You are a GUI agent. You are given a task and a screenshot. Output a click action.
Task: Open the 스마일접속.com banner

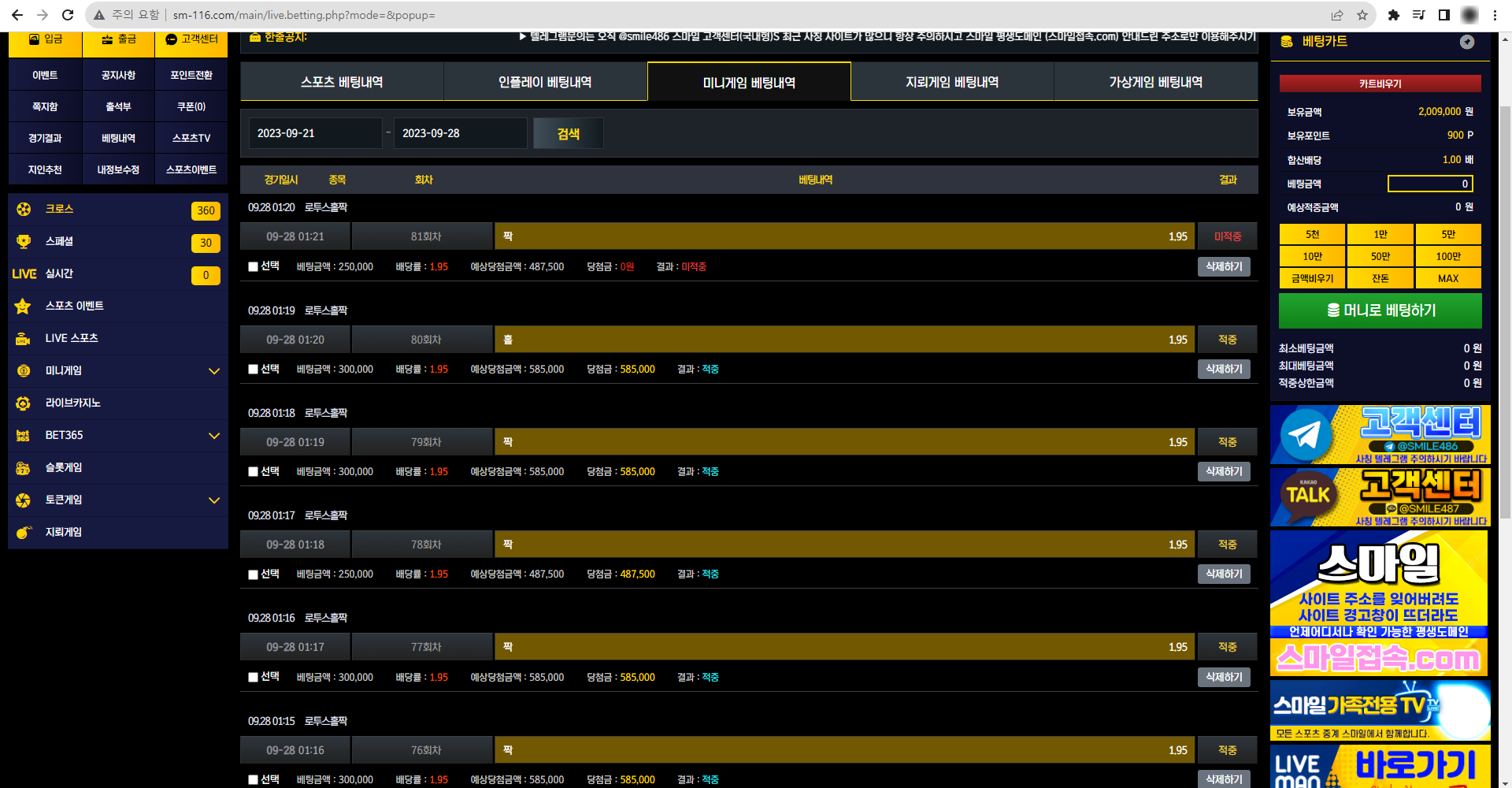click(1379, 603)
